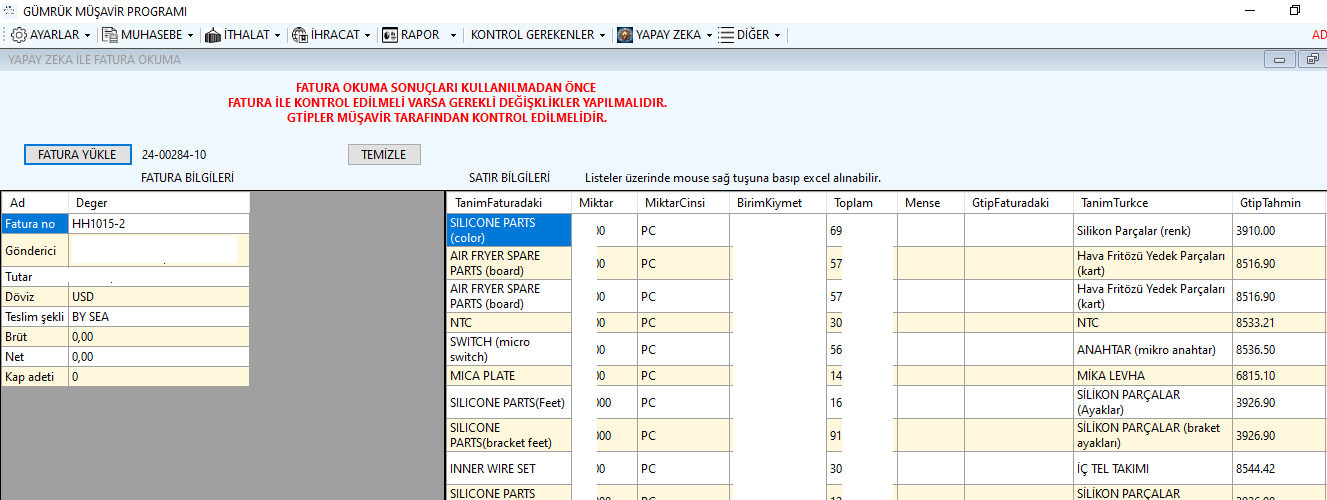Screen dimensions: 1327x500
Task: Click the TEMİZLE button
Action: point(384,155)
